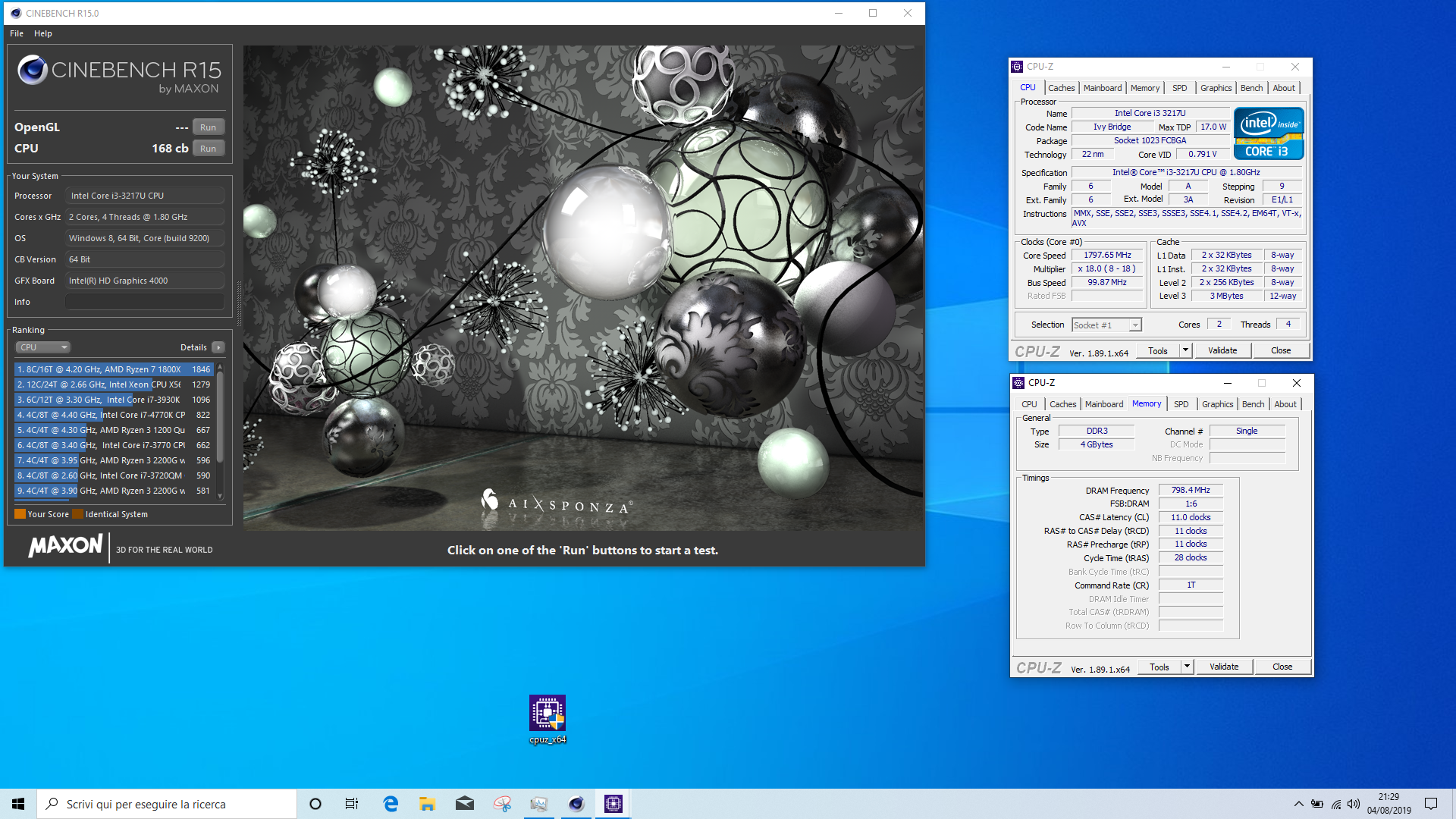
Task: Select ranking row AMD Ryzen 7 1800X
Action: point(114,369)
